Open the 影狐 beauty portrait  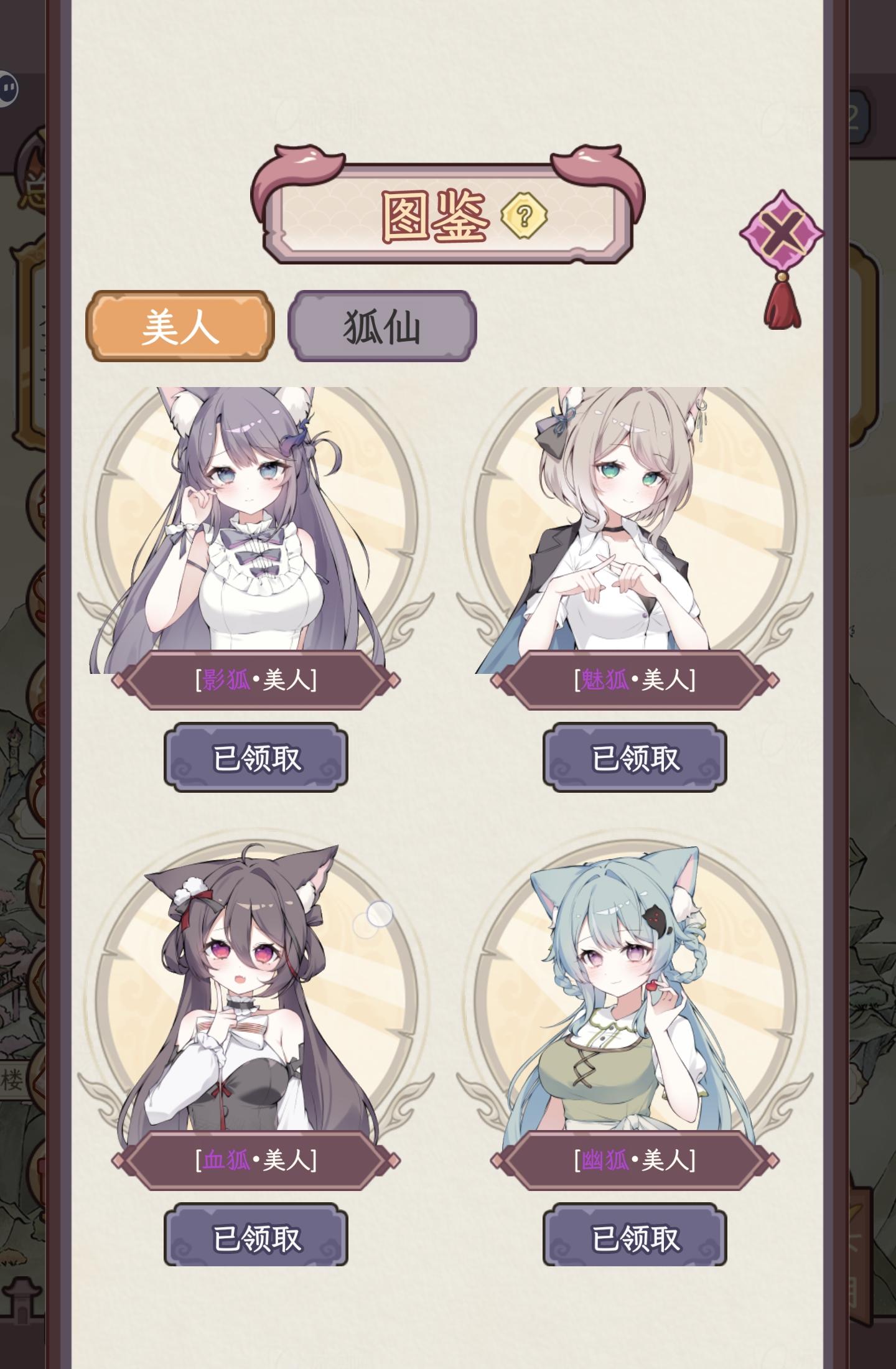(255, 529)
